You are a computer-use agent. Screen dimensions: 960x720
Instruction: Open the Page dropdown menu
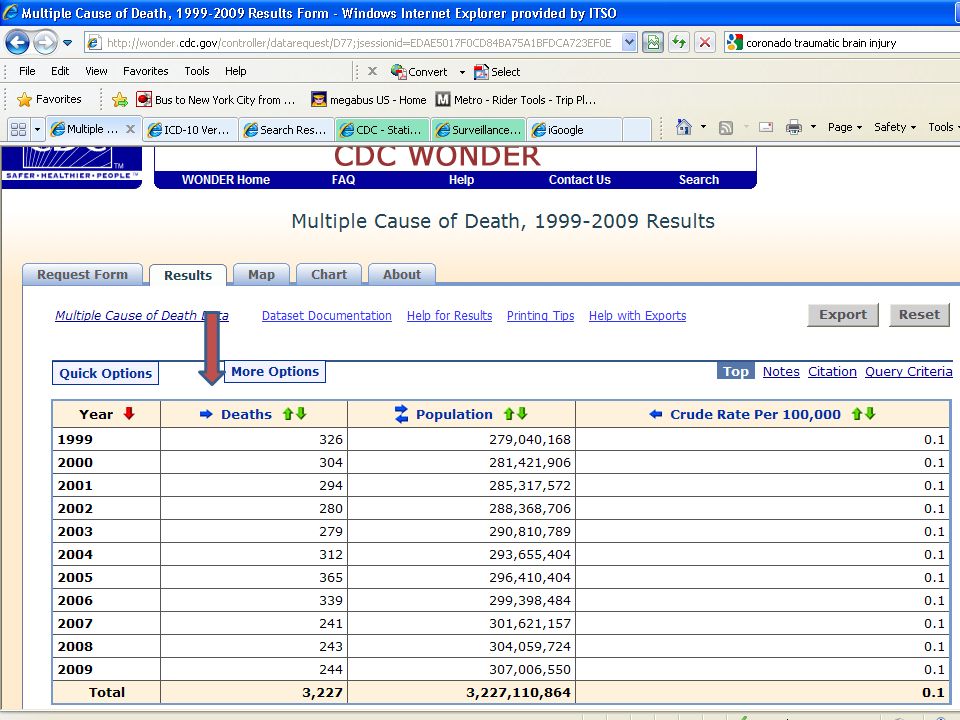[845, 127]
